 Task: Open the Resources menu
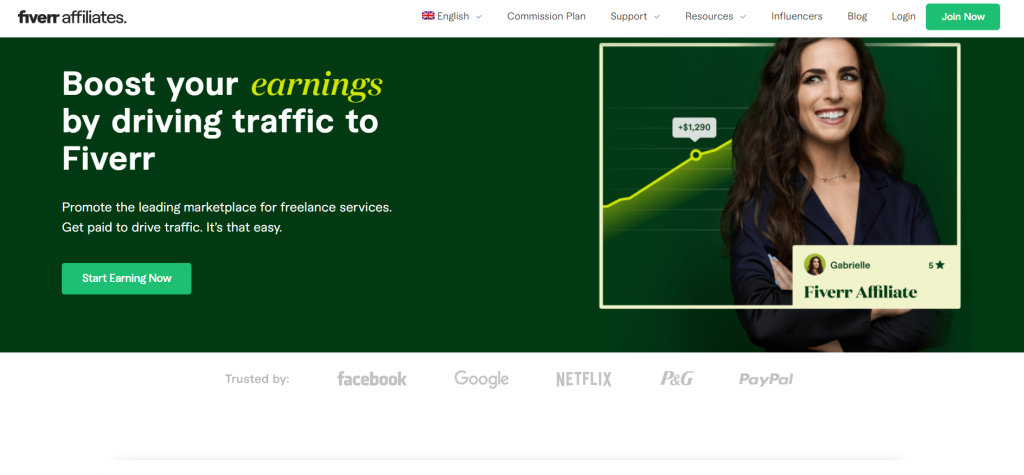709,16
